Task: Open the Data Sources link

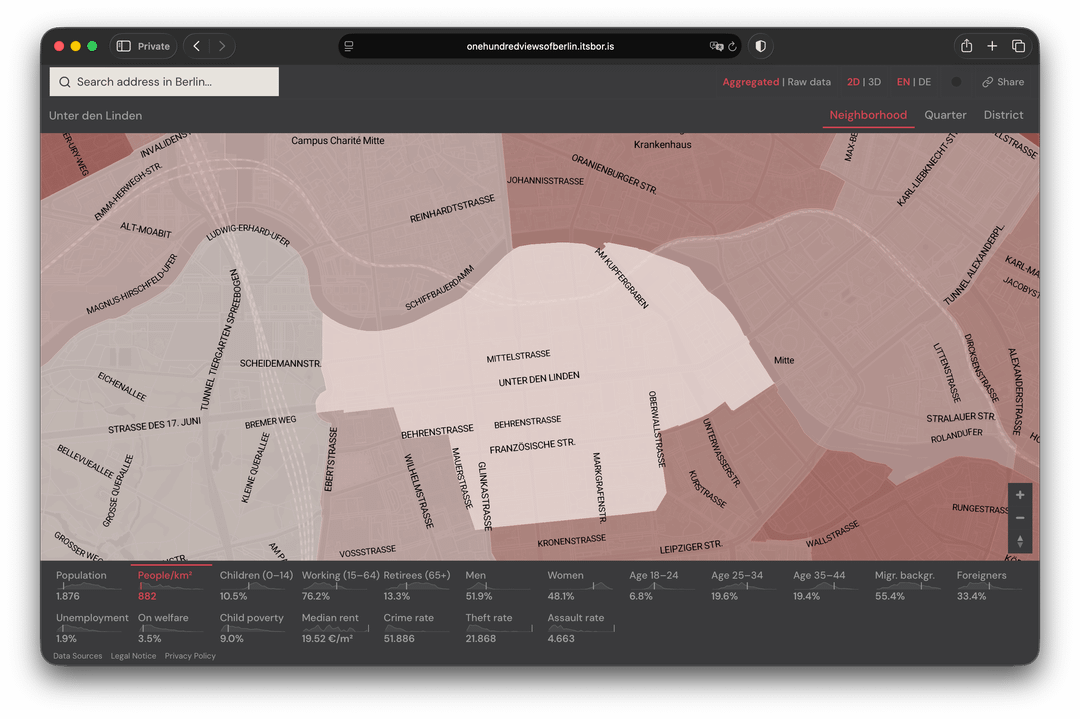Action: pos(77,656)
